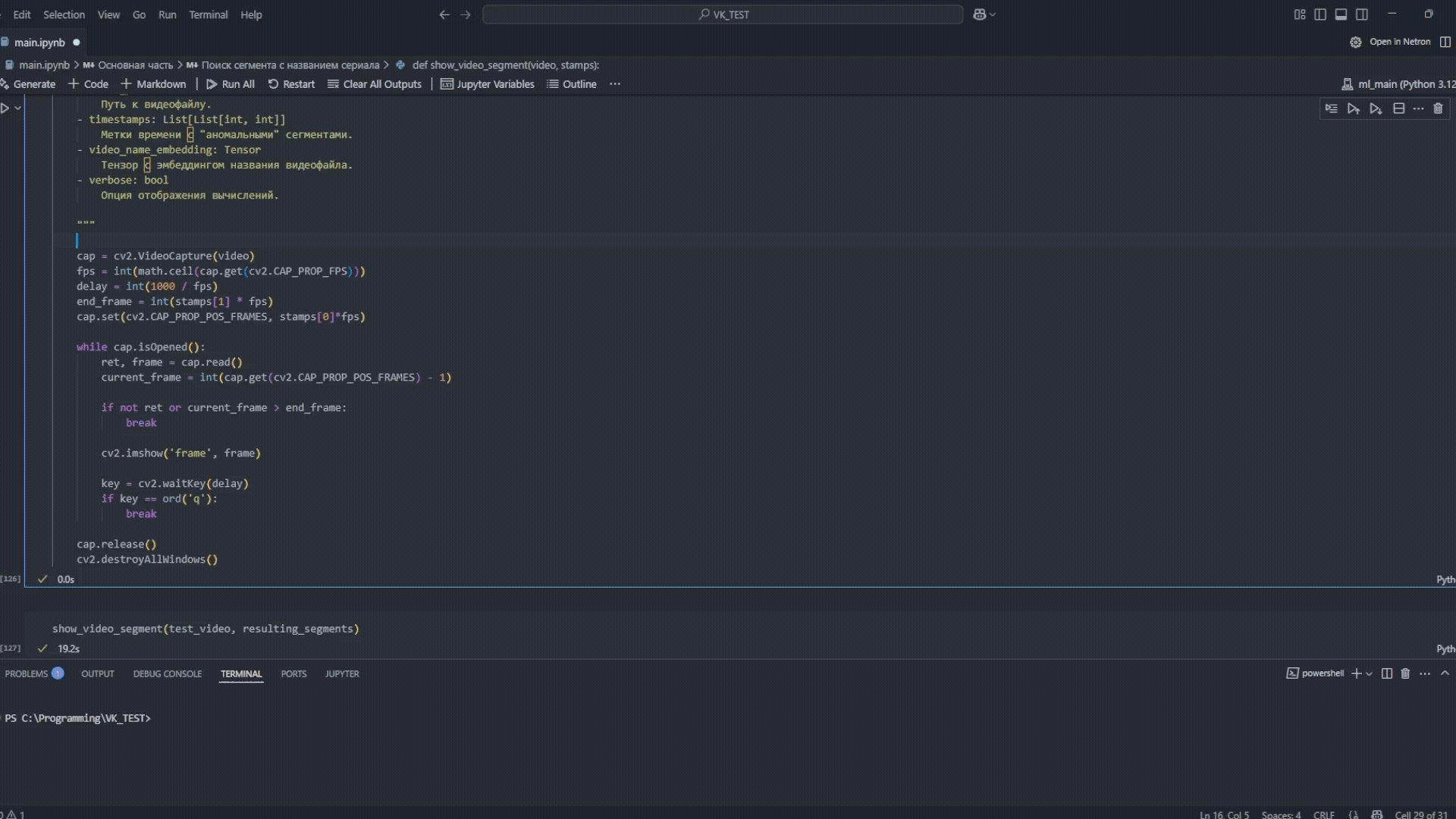Image resolution: width=1456 pixels, height=819 pixels.
Task: Click Run by Line icon
Action: (1332, 108)
